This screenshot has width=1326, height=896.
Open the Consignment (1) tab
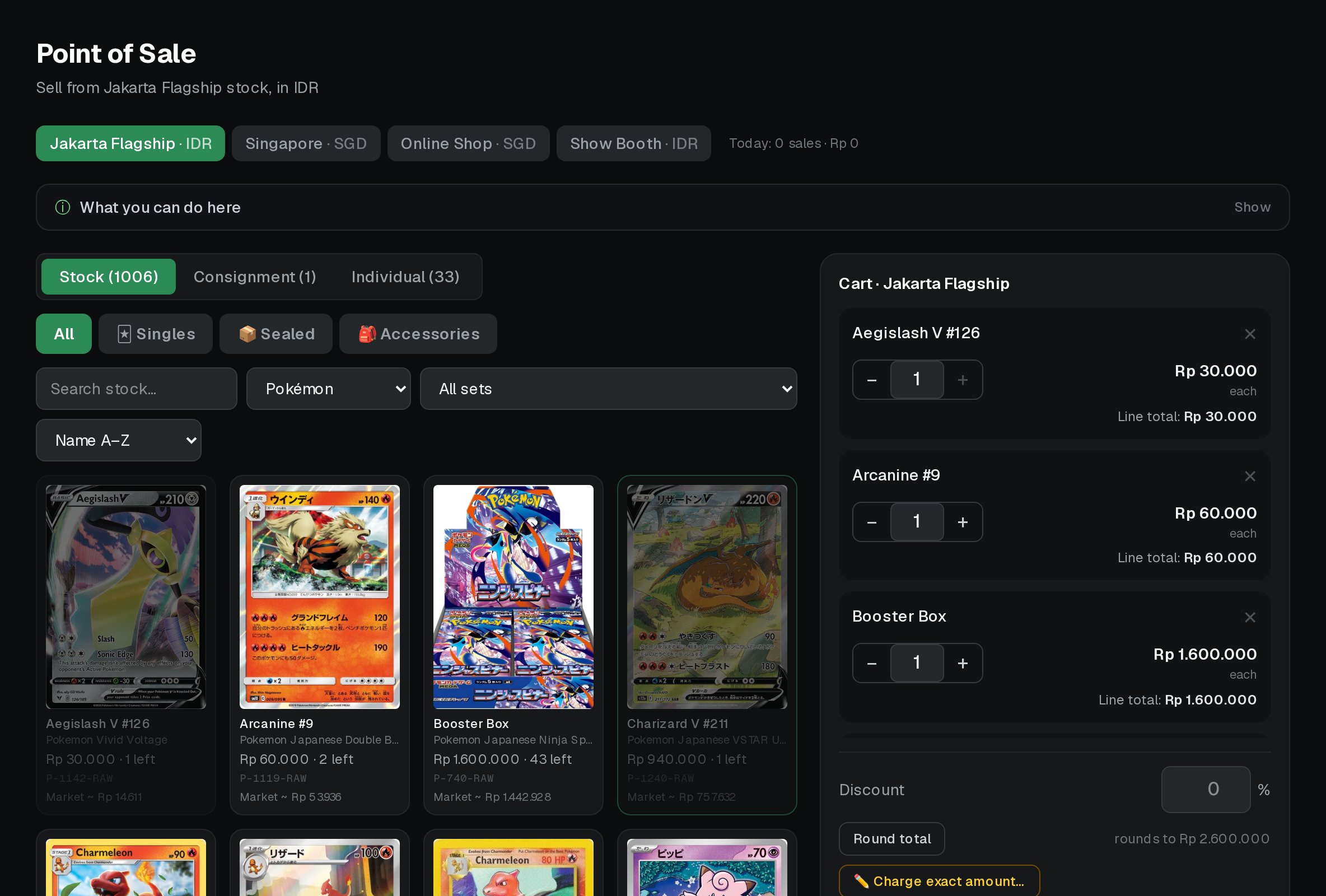click(x=254, y=277)
